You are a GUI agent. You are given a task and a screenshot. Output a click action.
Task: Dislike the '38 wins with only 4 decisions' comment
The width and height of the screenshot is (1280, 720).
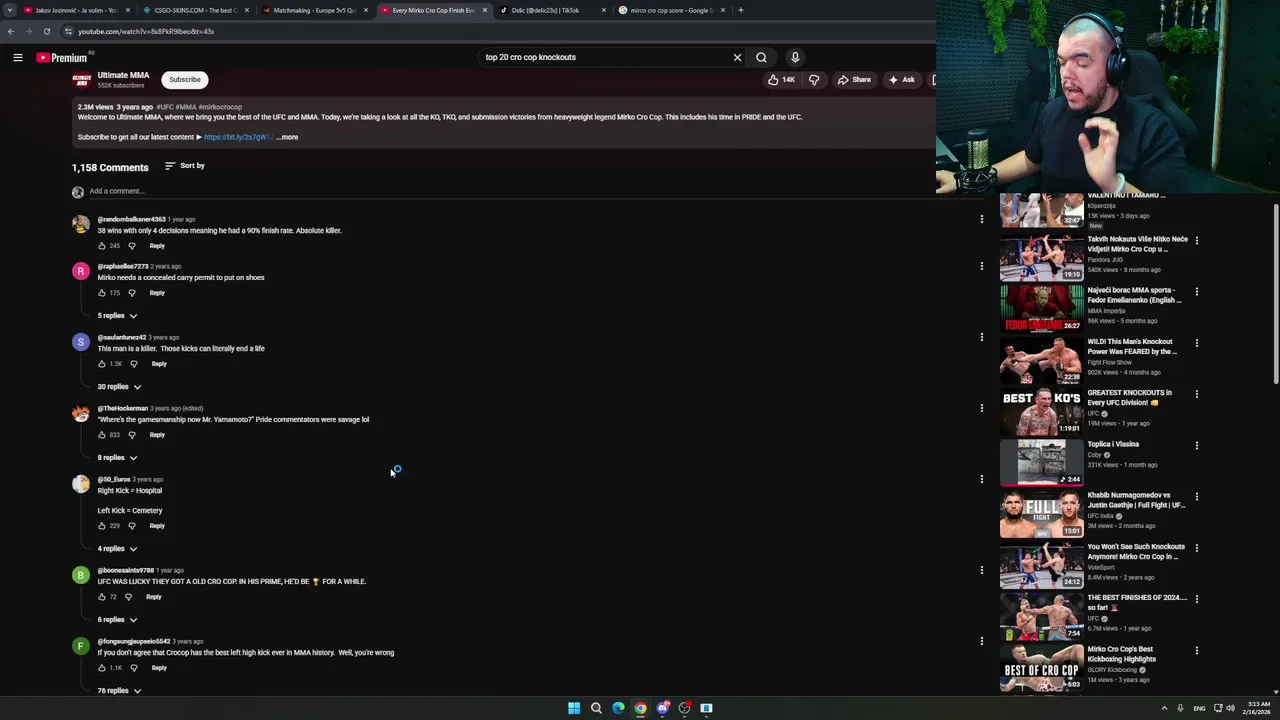131,246
